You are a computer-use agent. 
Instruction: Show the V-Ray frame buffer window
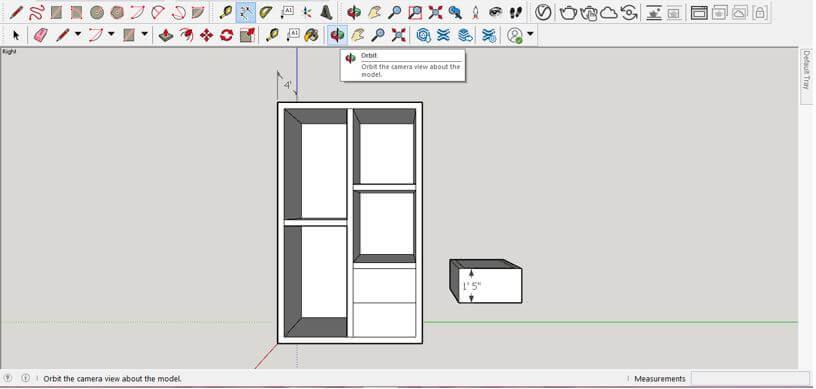tap(699, 12)
